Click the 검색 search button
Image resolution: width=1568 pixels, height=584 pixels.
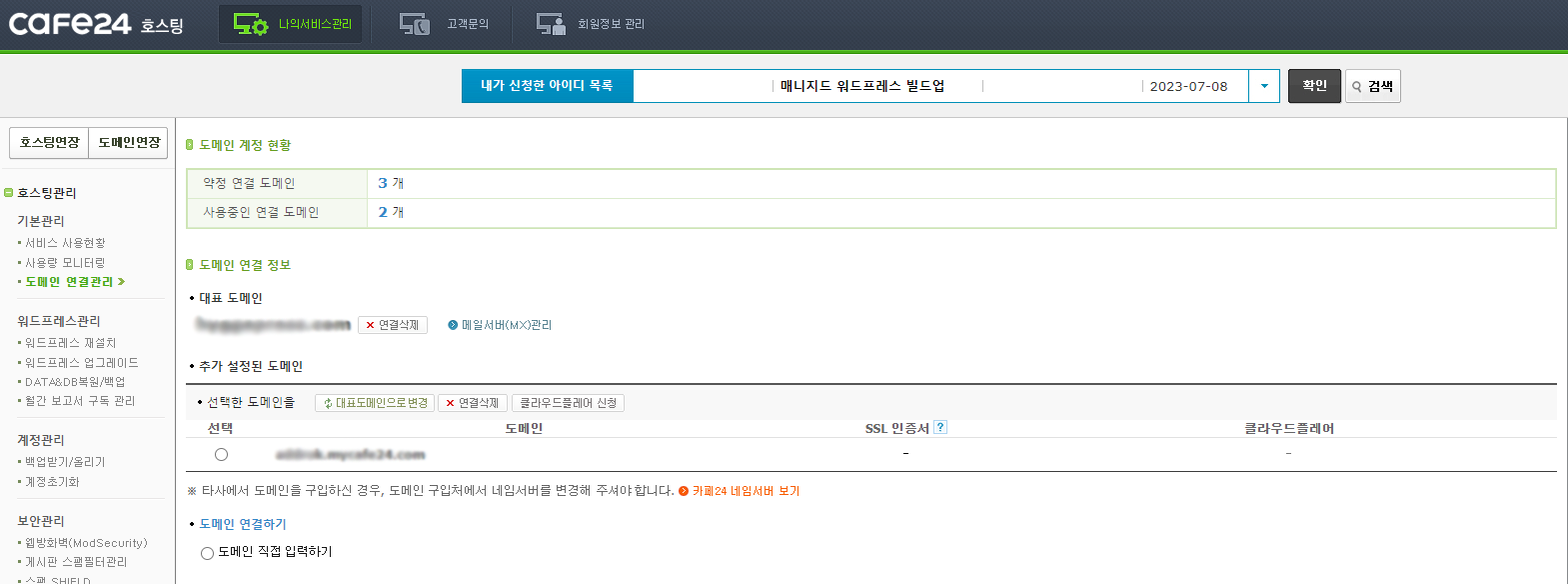point(1373,86)
